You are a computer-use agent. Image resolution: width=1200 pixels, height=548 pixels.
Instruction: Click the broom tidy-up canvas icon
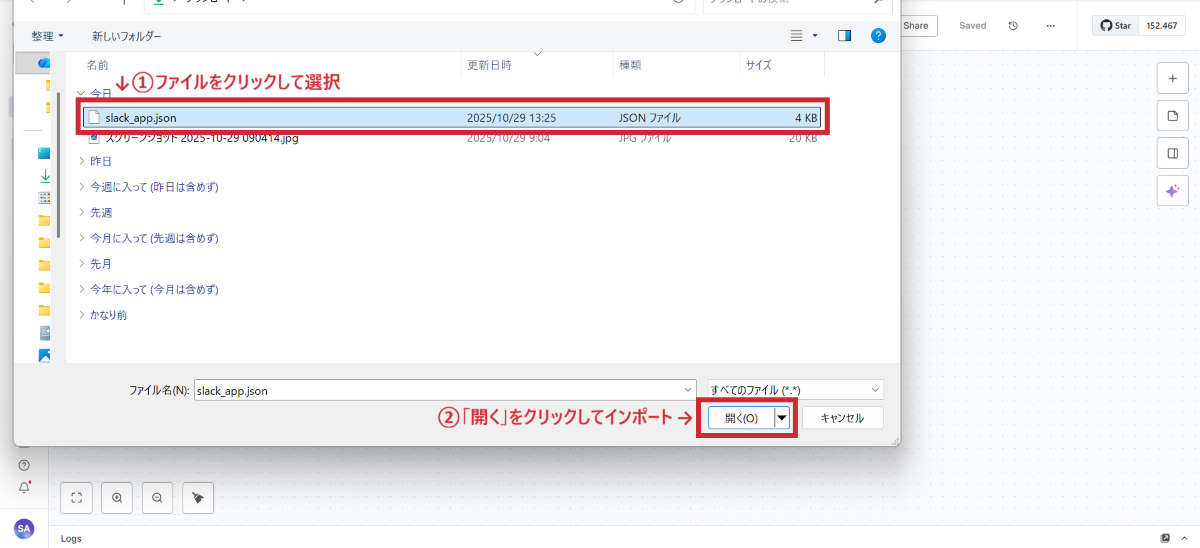click(x=198, y=497)
